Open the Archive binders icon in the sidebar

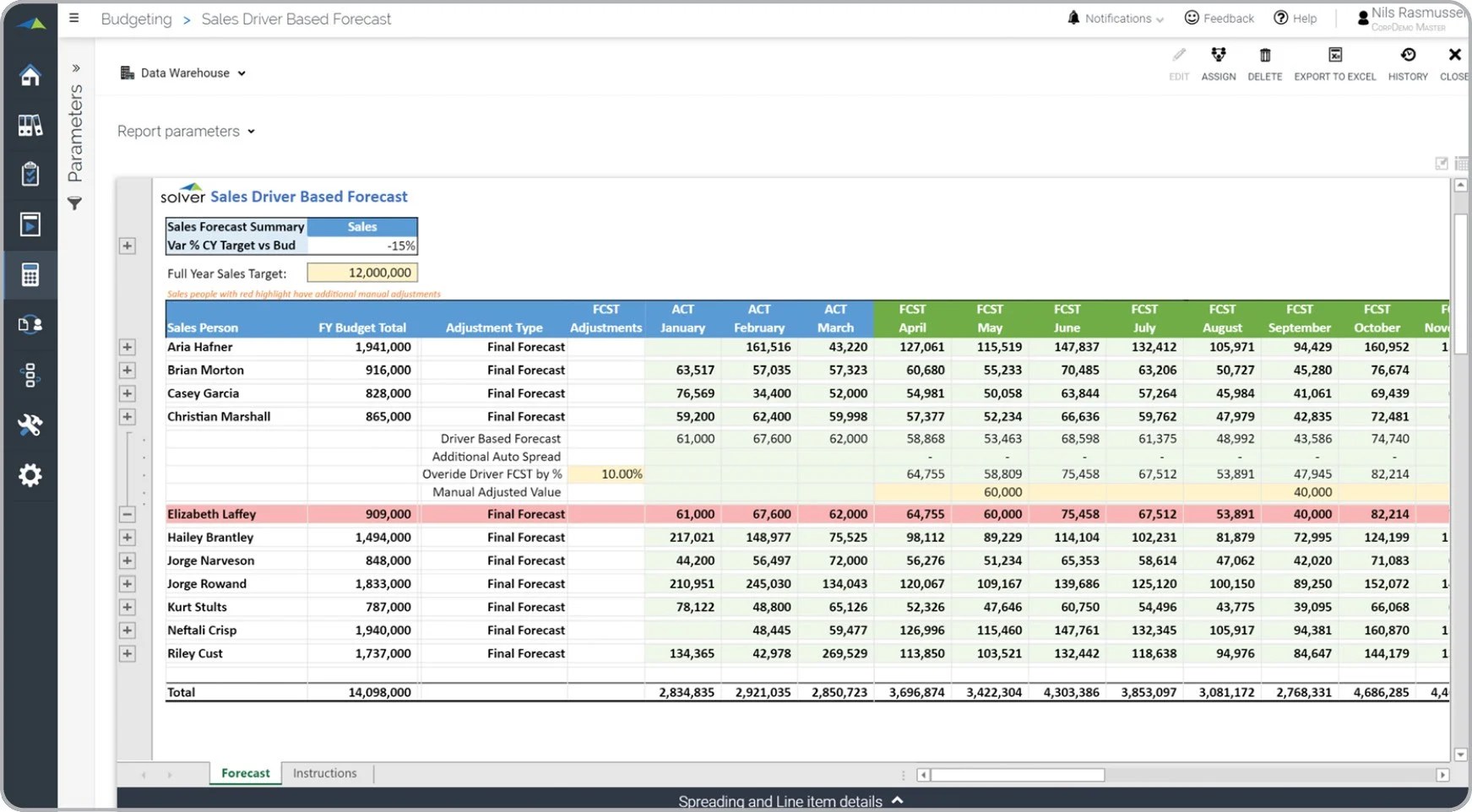pos(30,124)
